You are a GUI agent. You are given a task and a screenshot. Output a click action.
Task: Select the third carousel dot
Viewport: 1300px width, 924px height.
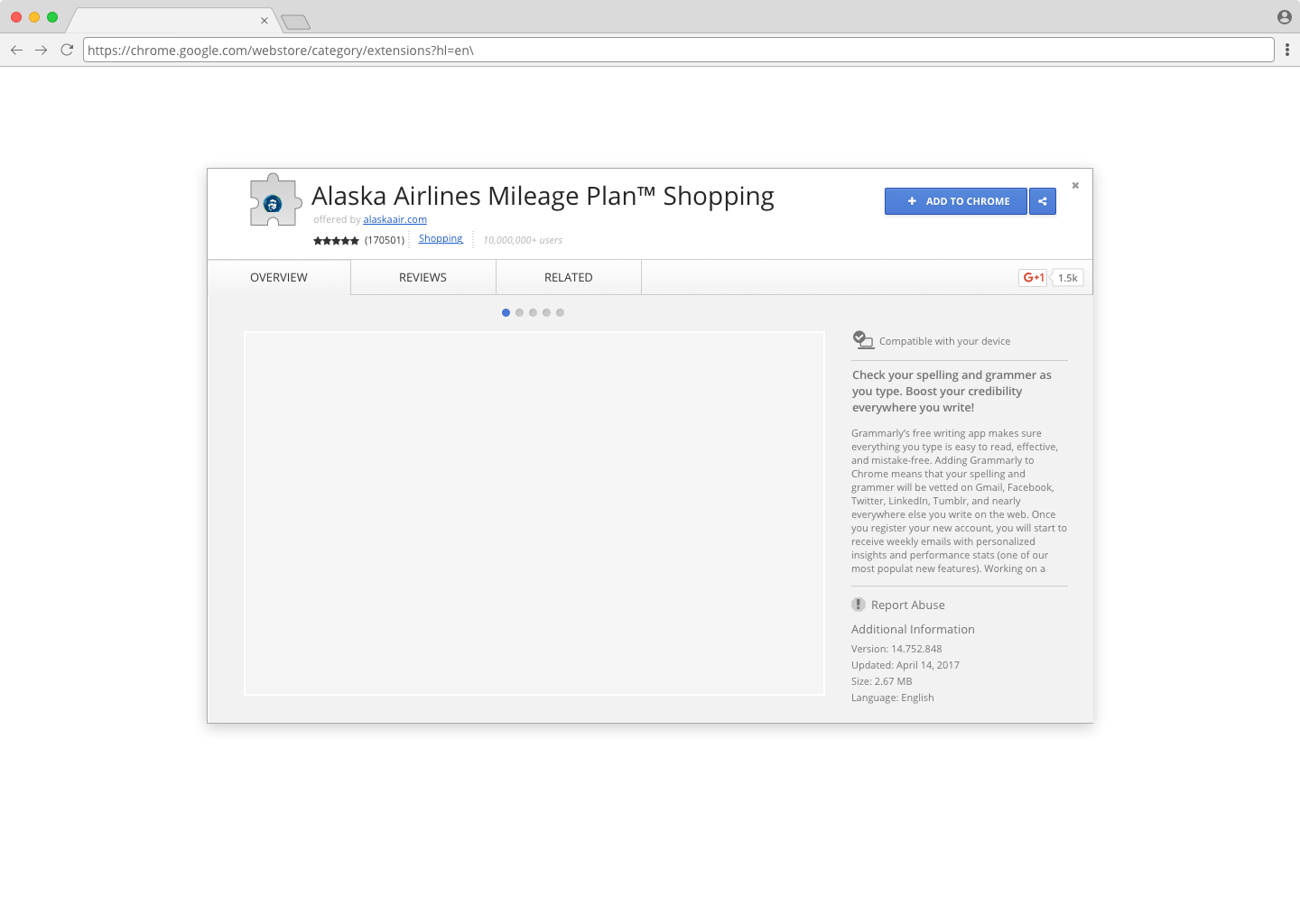pyautogui.click(x=533, y=312)
